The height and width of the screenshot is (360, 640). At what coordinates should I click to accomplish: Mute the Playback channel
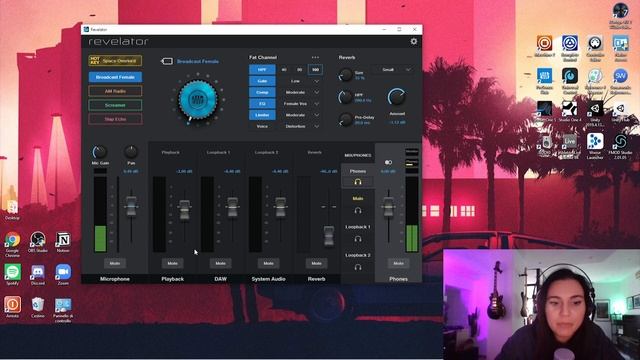pos(172,263)
